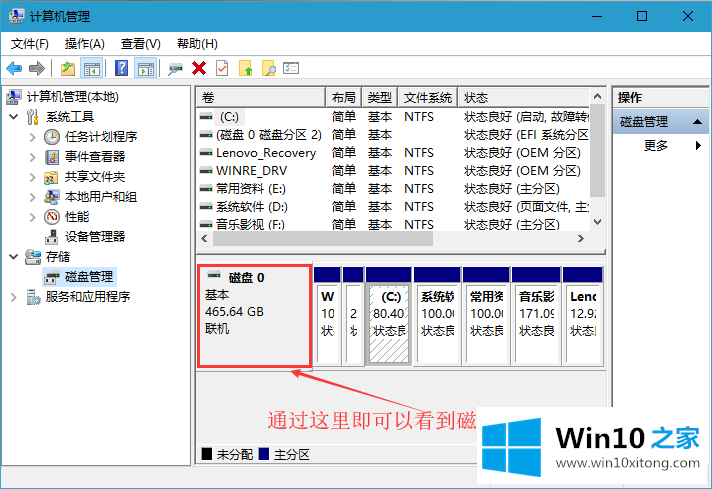Open the 帮助(H) menu

pos(197,44)
